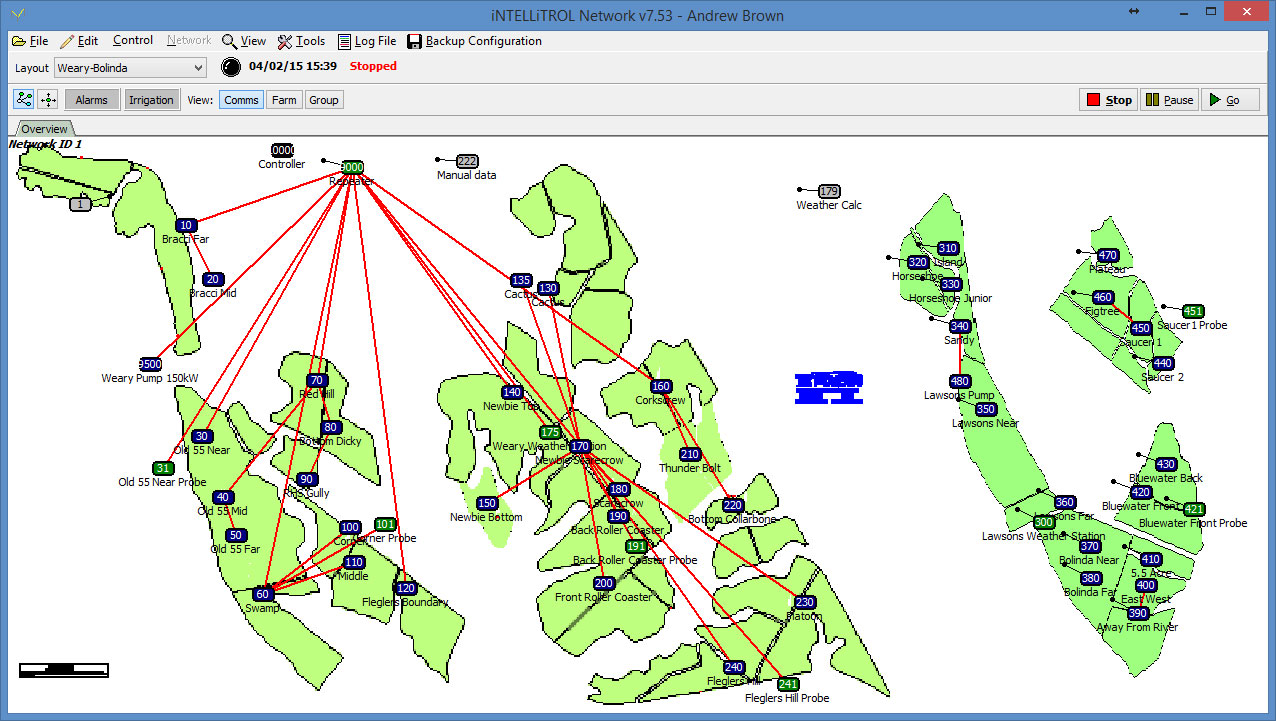Click the Stop button

click(1109, 100)
